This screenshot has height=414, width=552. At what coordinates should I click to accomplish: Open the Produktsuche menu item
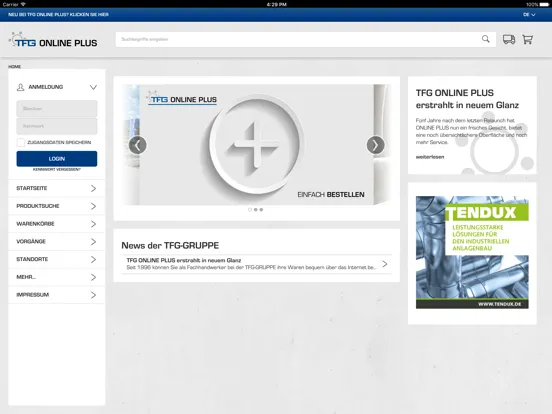[x=56, y=206]
